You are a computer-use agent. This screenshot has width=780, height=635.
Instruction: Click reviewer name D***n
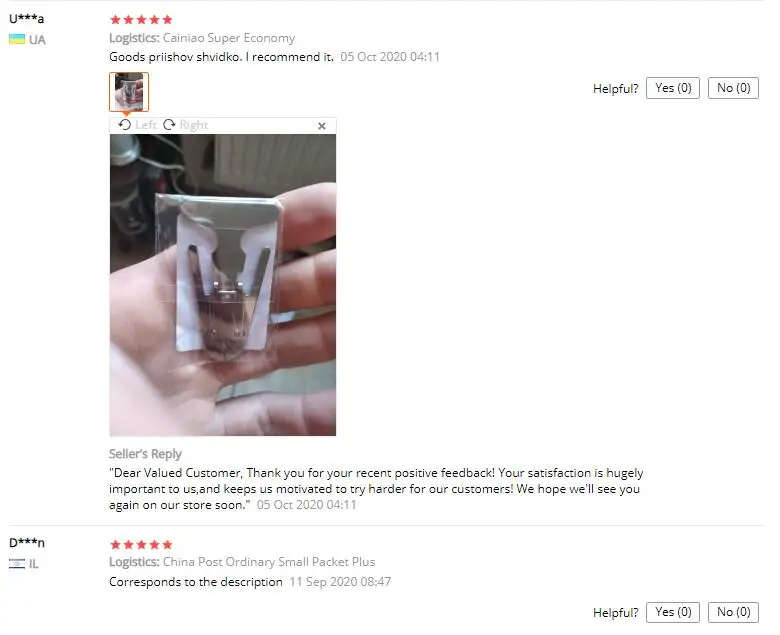click(27, 543)
